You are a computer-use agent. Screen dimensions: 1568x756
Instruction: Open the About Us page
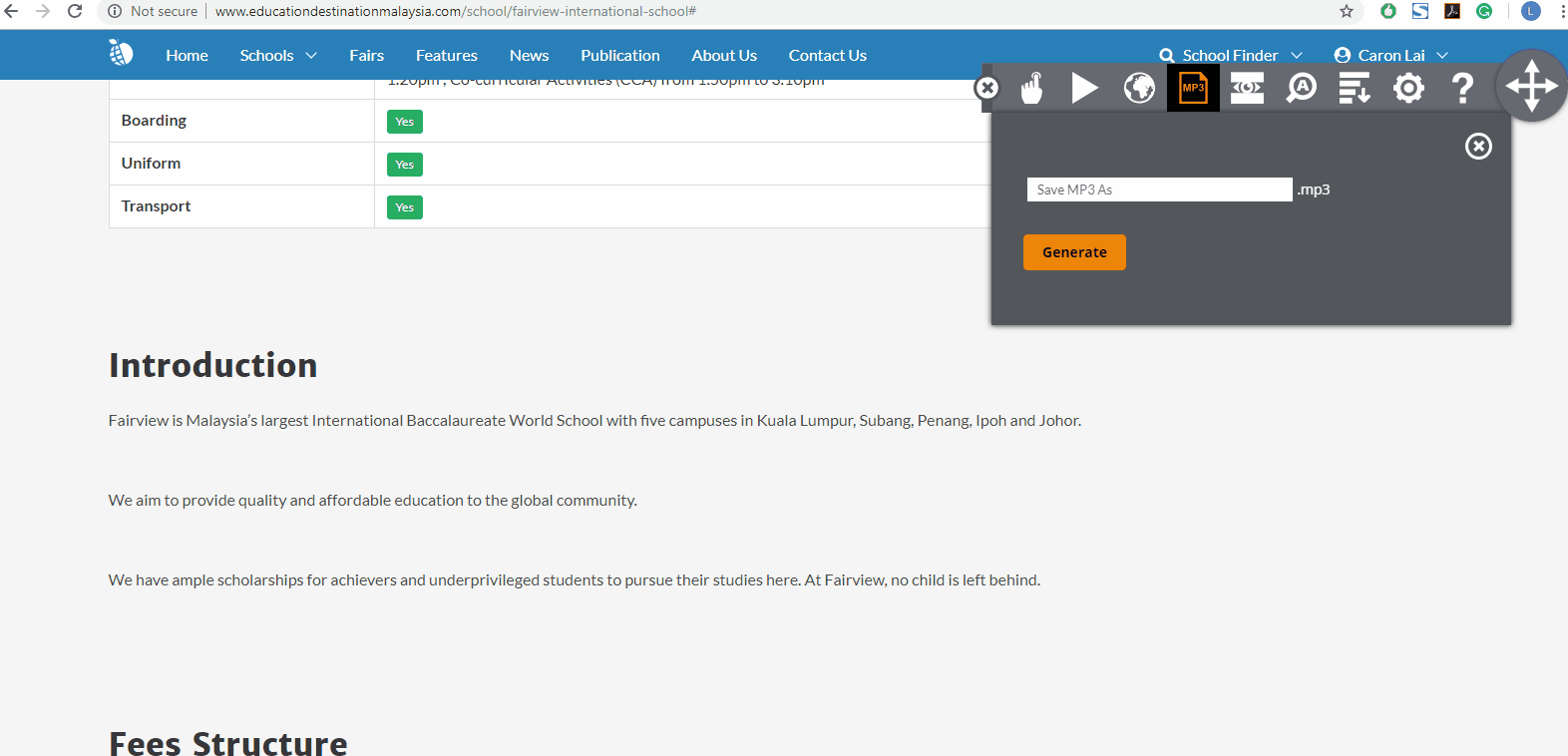(724, 55)
